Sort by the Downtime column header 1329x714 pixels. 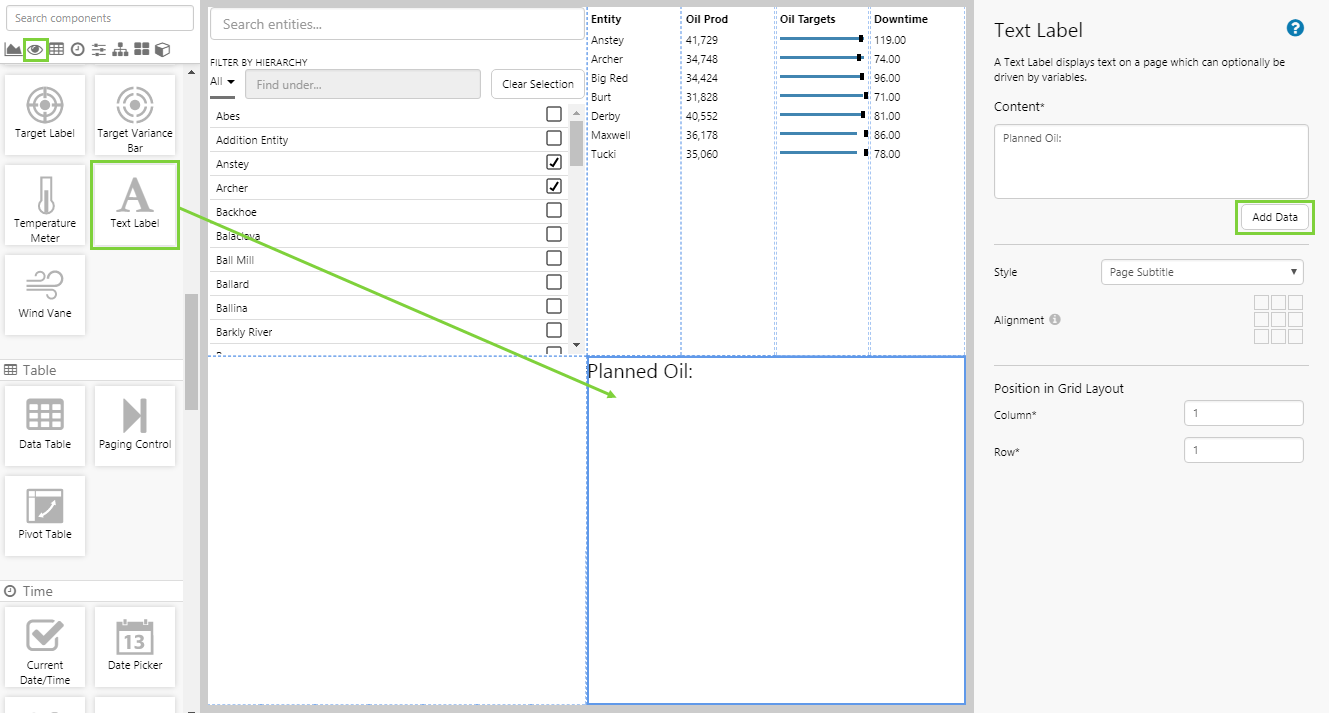[901, 19]
